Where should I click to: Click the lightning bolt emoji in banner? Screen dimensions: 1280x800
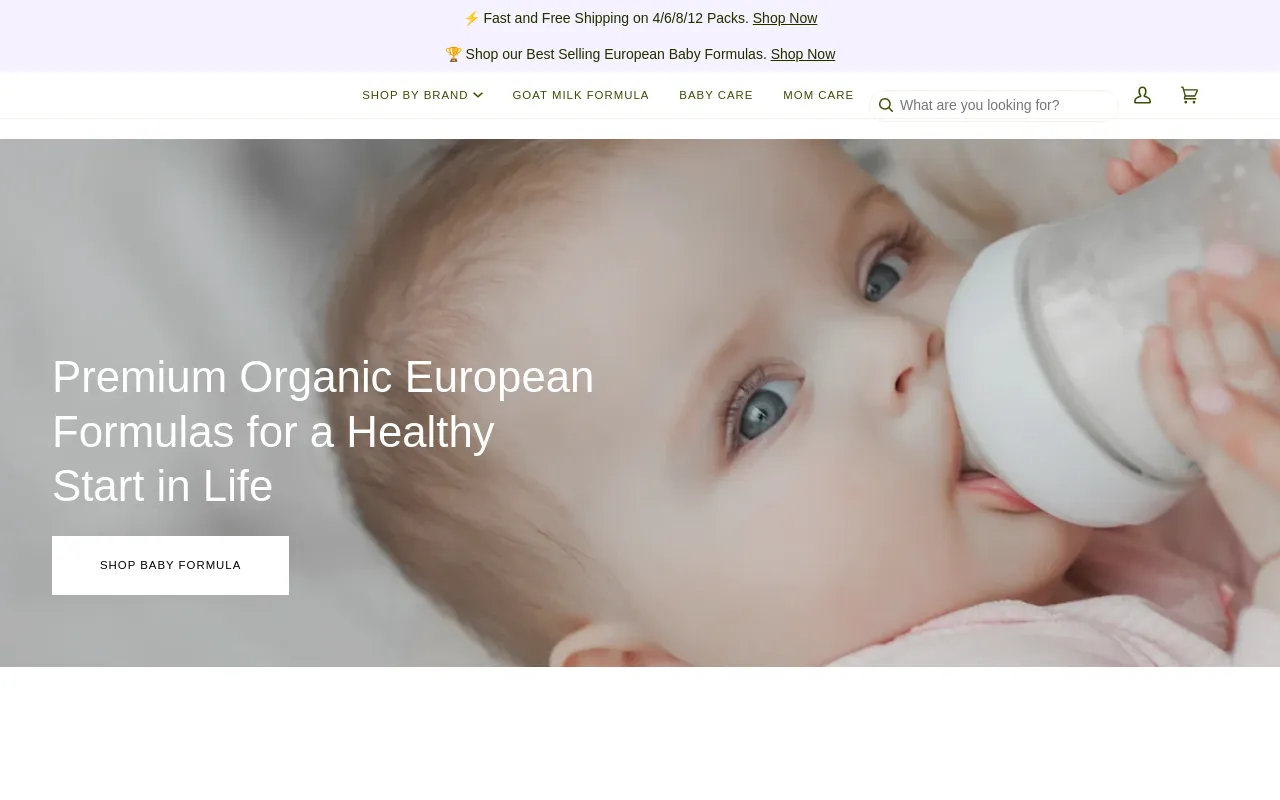(x=471, y=18)
